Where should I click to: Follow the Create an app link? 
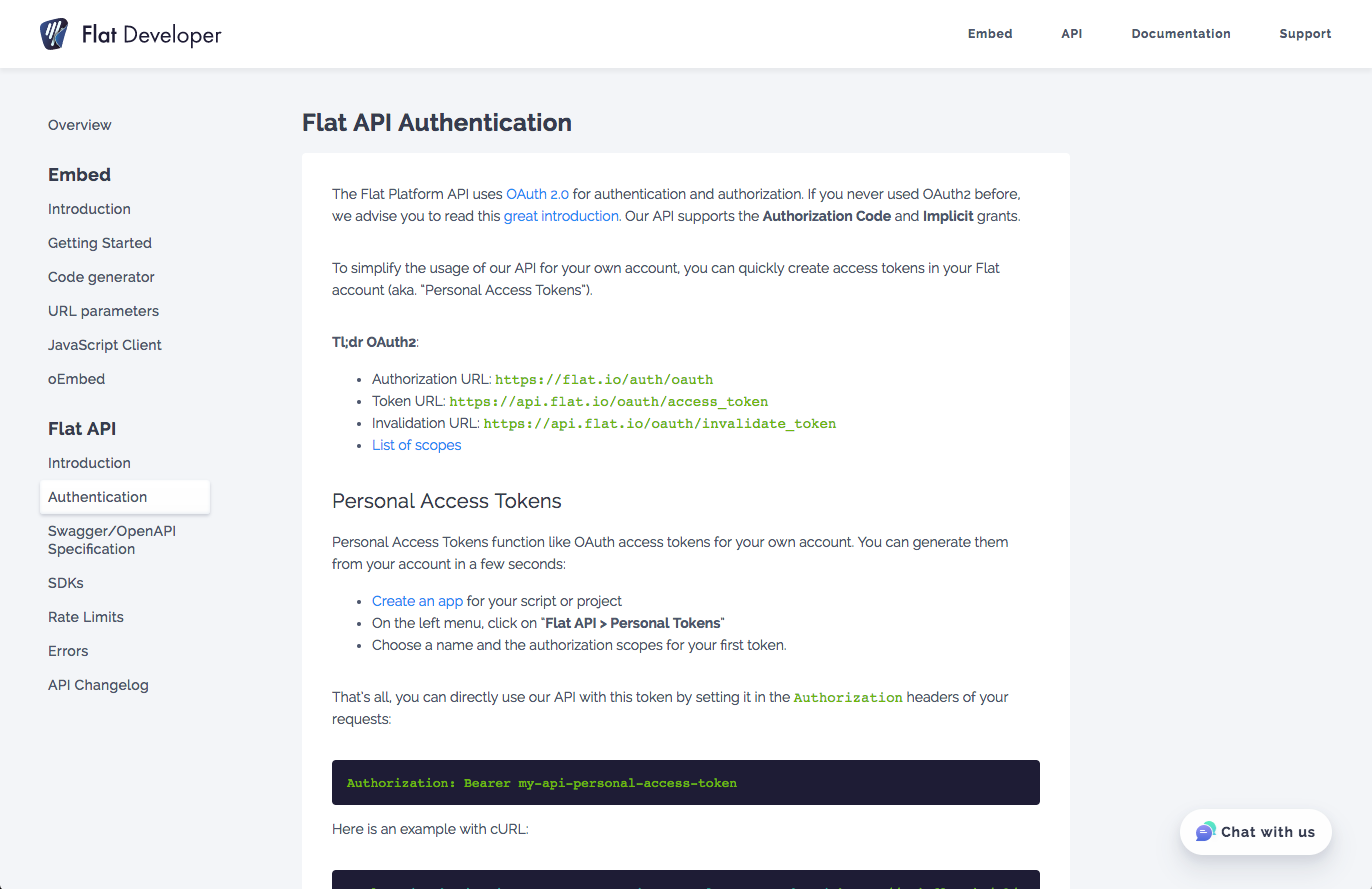pos(417,601)
